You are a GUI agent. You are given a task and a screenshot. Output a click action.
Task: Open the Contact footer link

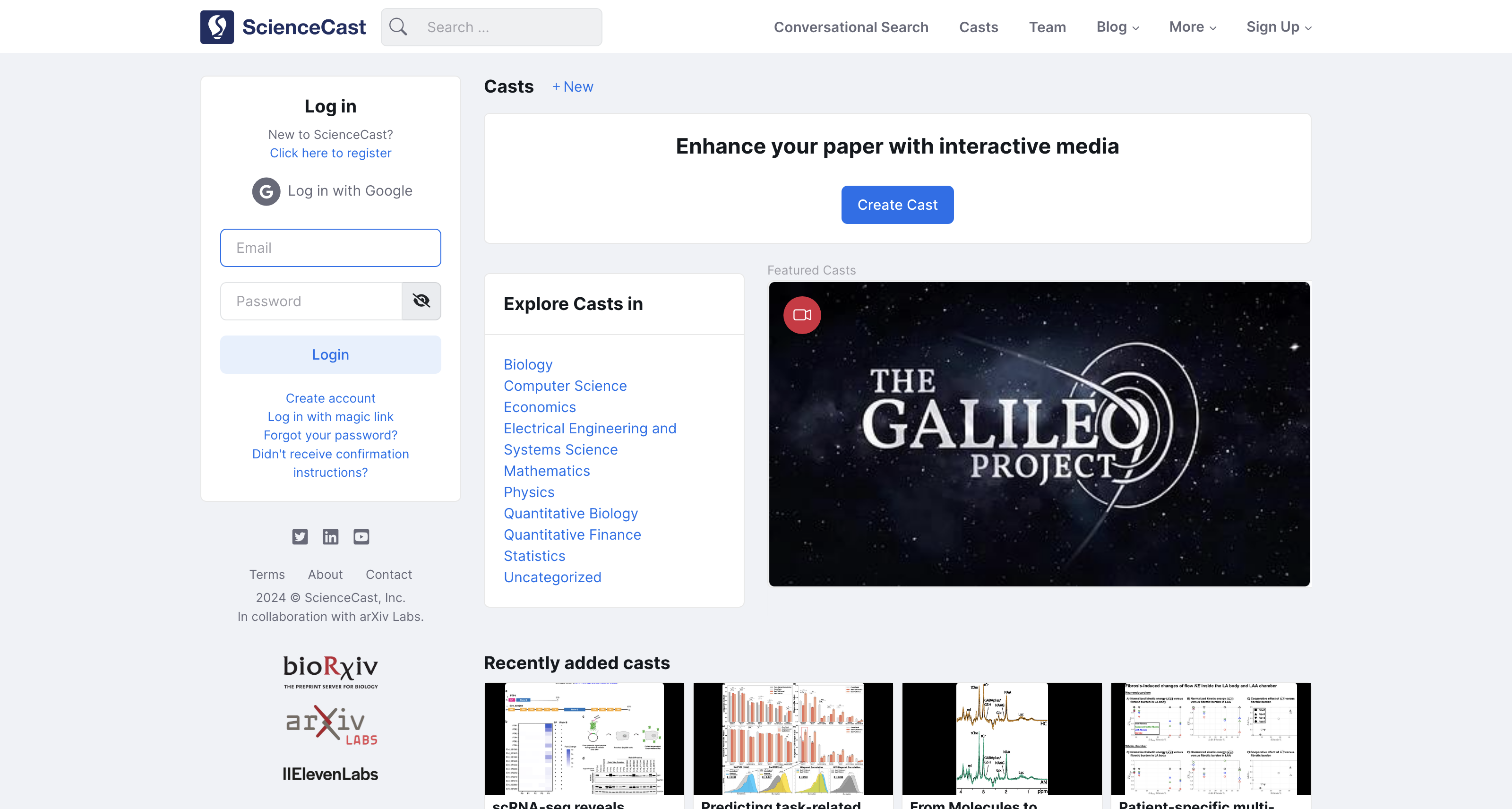388,574
